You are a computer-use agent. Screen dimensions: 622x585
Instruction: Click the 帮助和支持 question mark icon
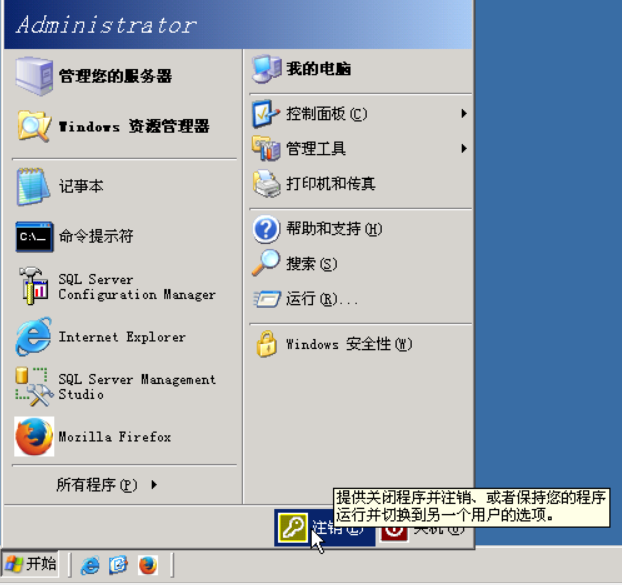pyautogui.click(x=266, y=229)
